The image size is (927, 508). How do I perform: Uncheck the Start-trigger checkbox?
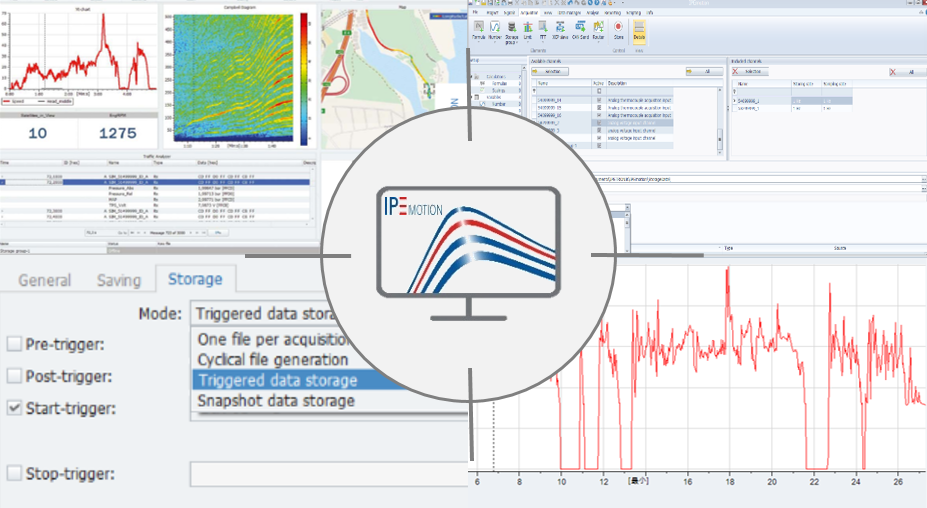click(14, 407)
